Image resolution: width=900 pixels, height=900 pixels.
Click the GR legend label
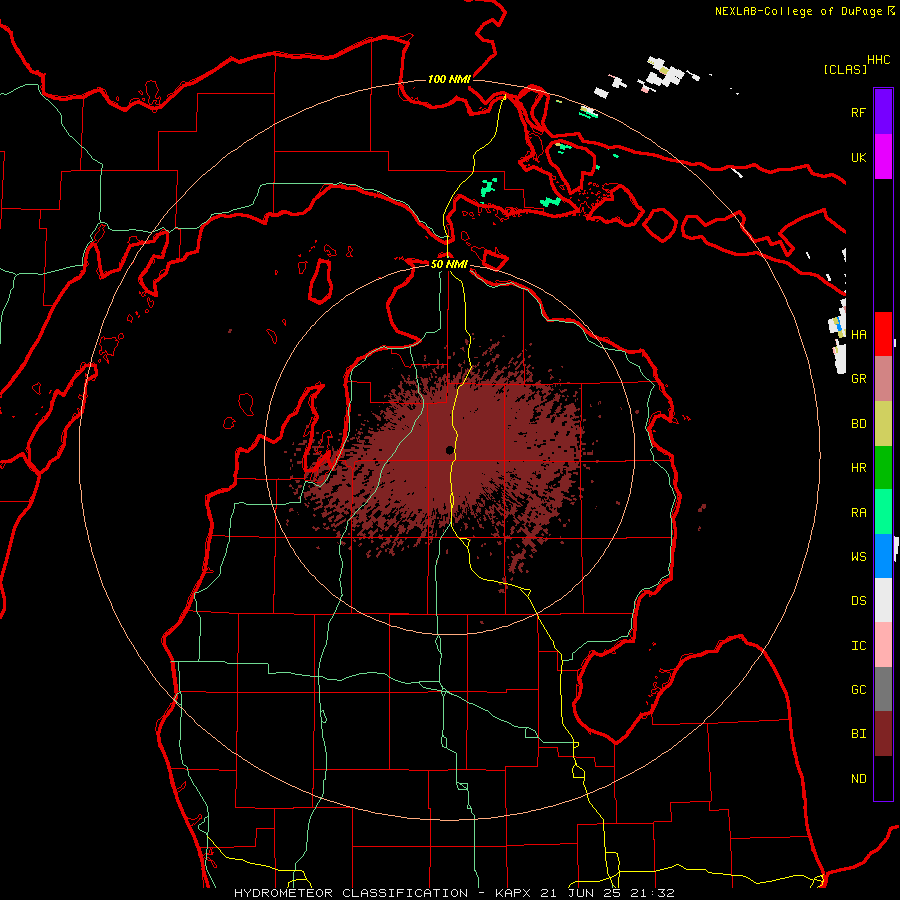point(859,379)
